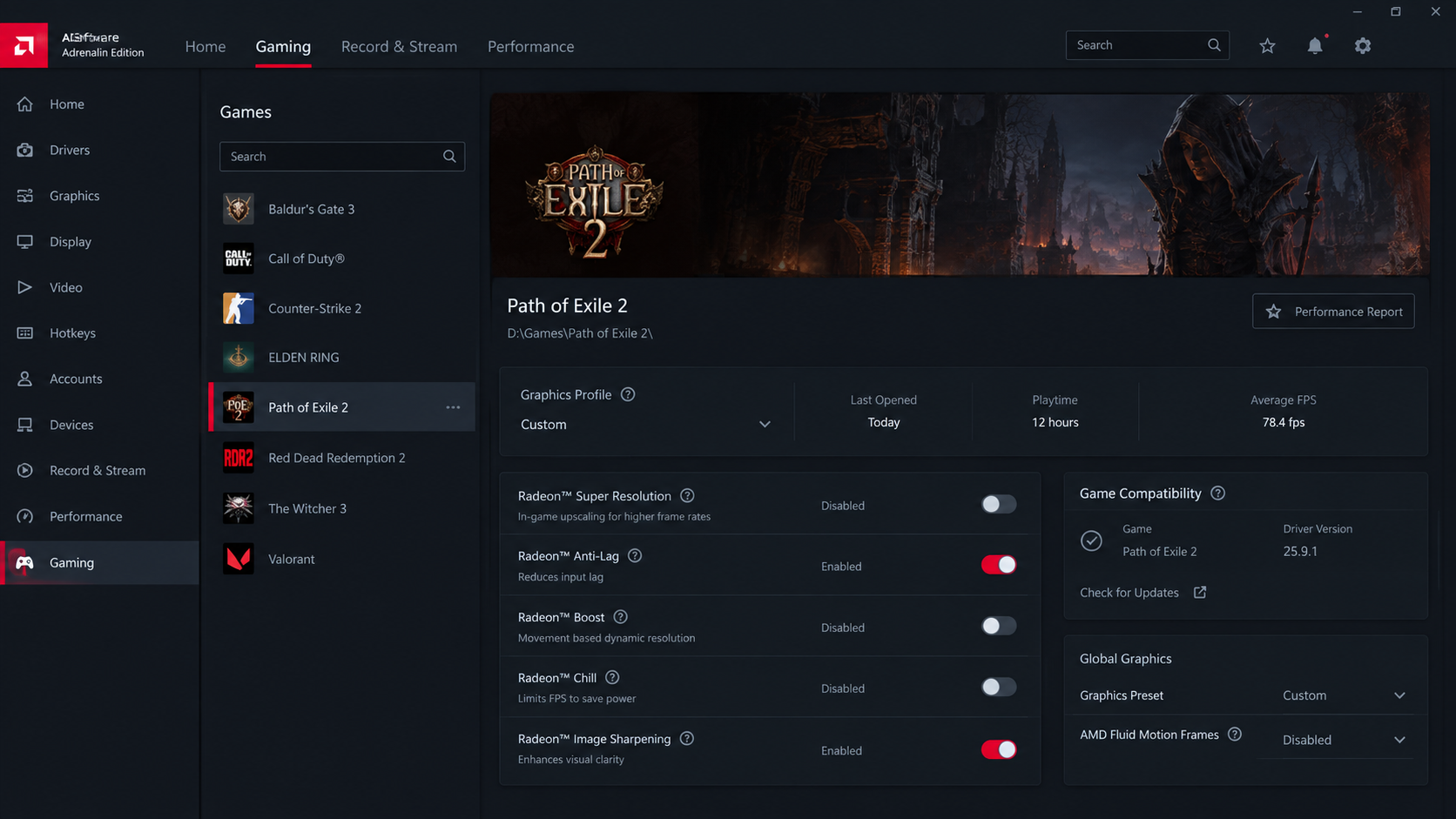The image size is (1456, 819).
Task: Show help for Radeon Super Resolution
Action: (x=687, y=495)
